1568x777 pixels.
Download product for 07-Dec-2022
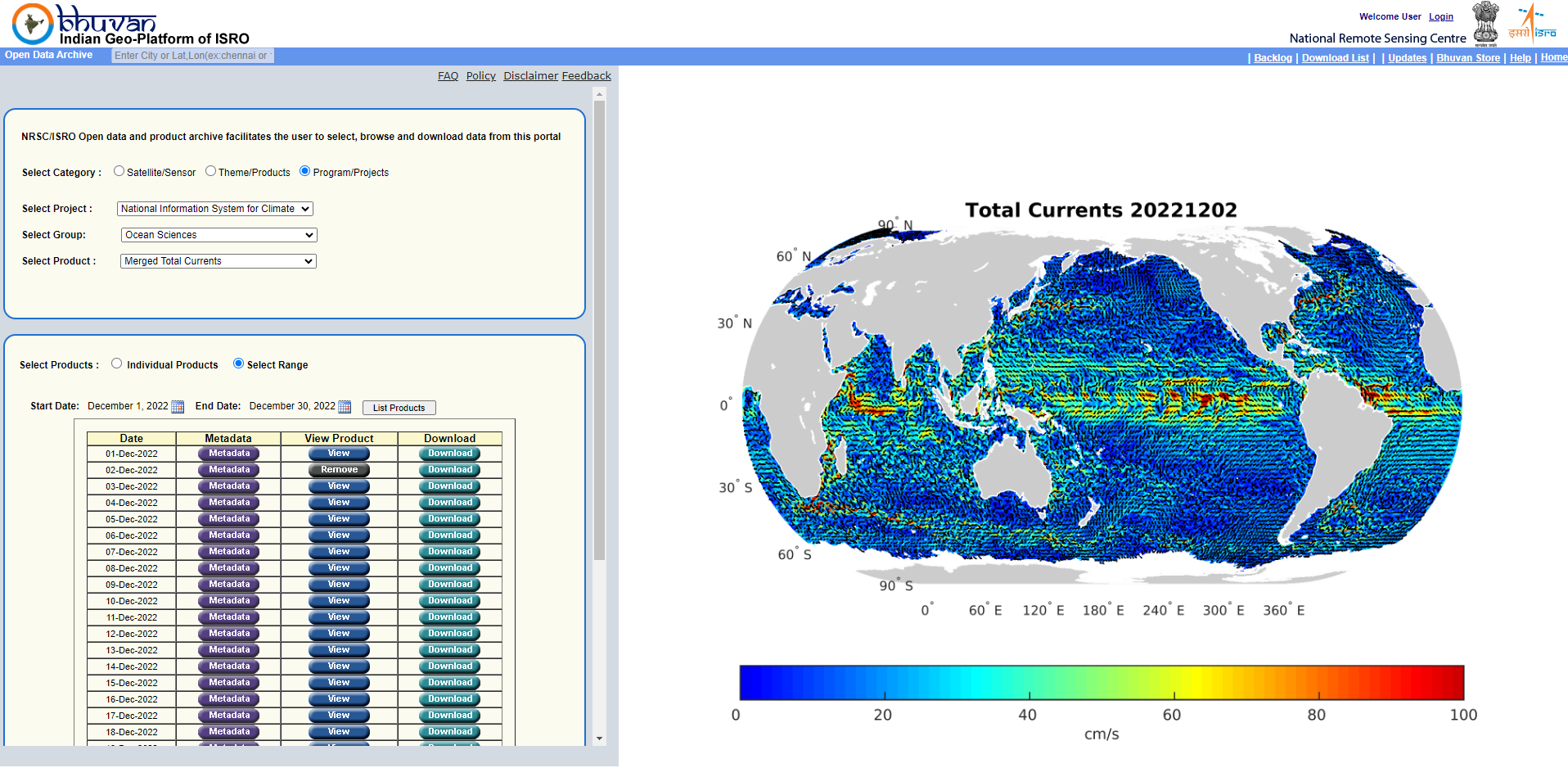click(449, 552)
